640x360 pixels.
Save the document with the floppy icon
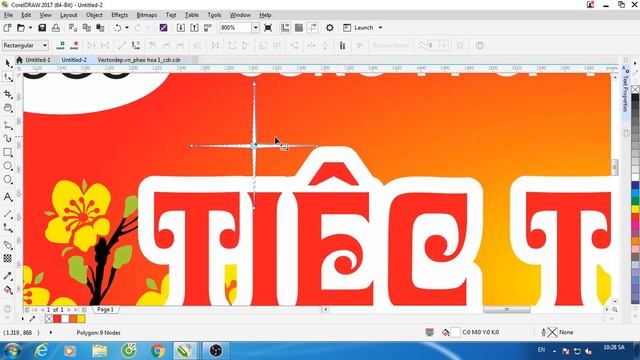[42, 28]
